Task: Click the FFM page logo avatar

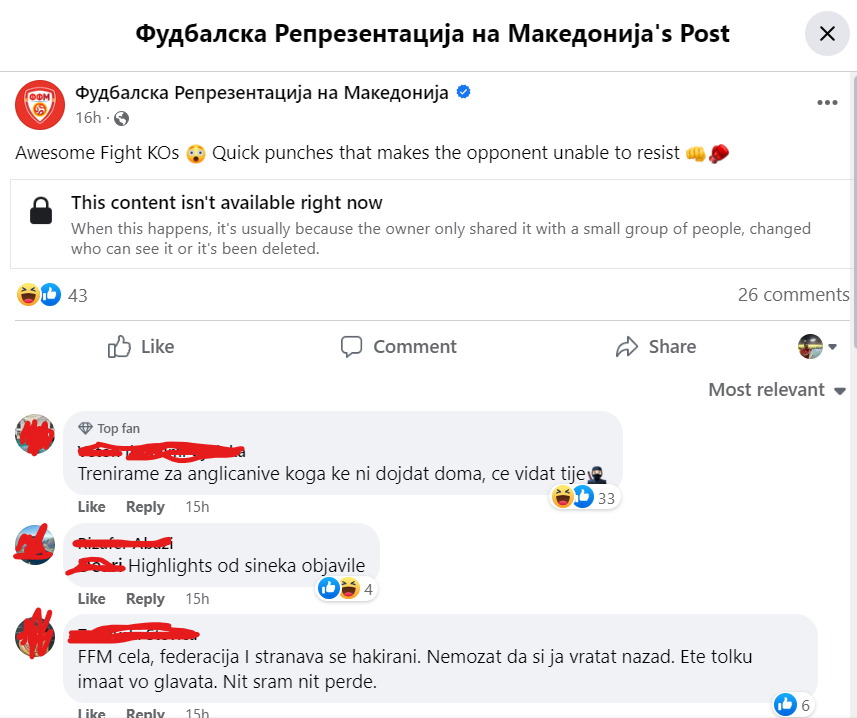Action: (40, 105)
